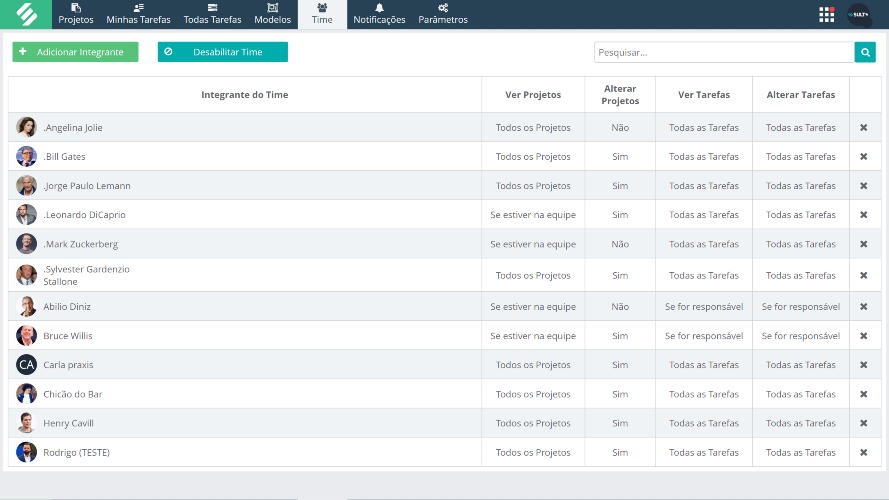Remove .Angelina Jolie from the team
The image size is (889, 500).
coord(863,128)
